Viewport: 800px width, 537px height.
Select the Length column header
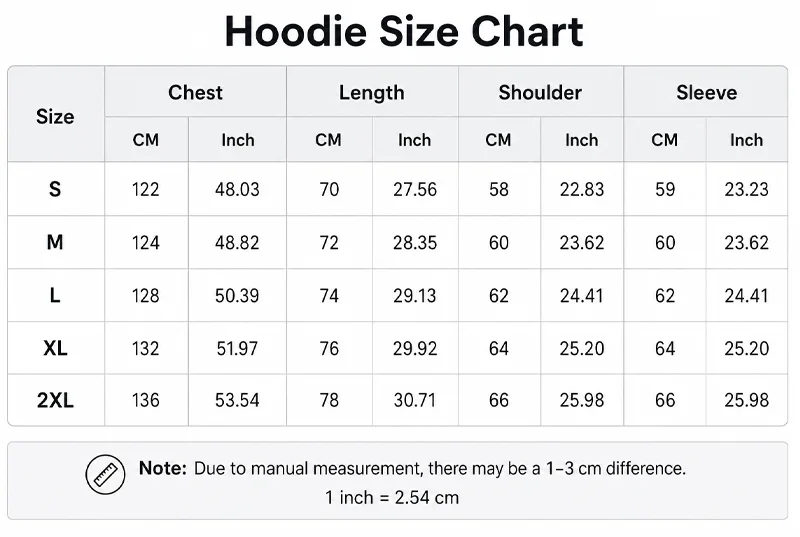372,92
